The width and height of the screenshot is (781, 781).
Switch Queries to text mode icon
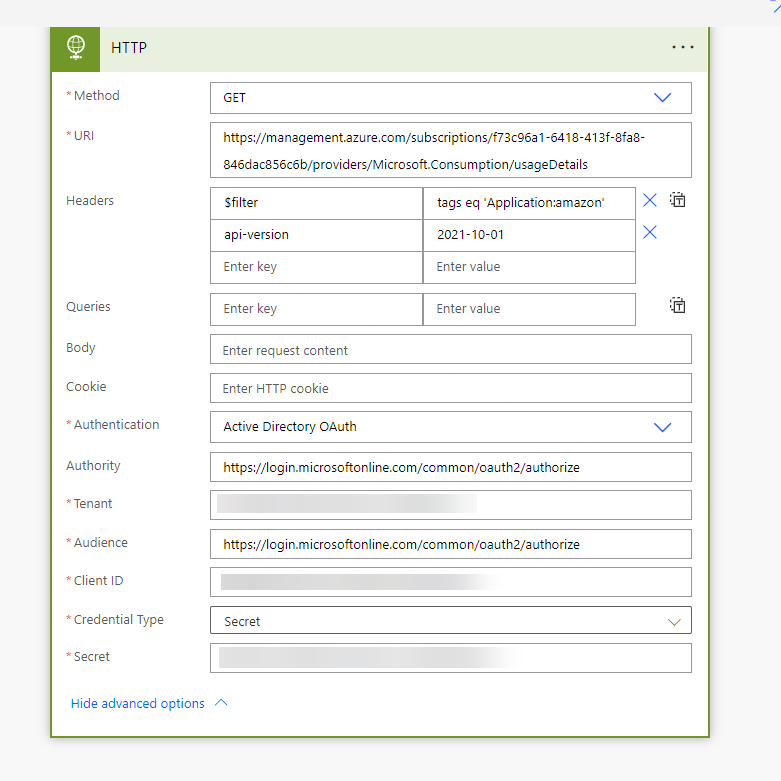(x=677, y=305)
